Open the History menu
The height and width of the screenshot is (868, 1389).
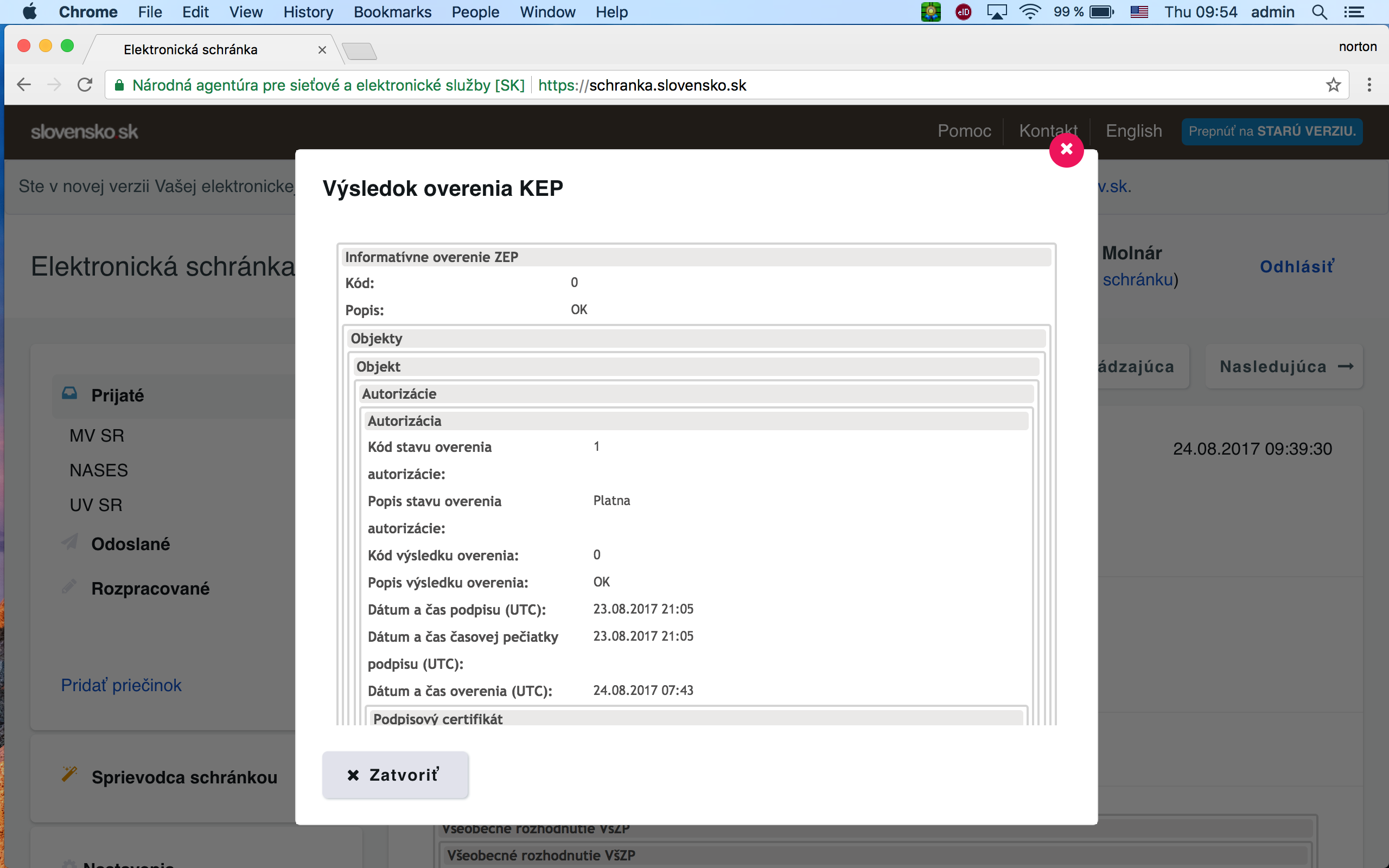[308, 12]
